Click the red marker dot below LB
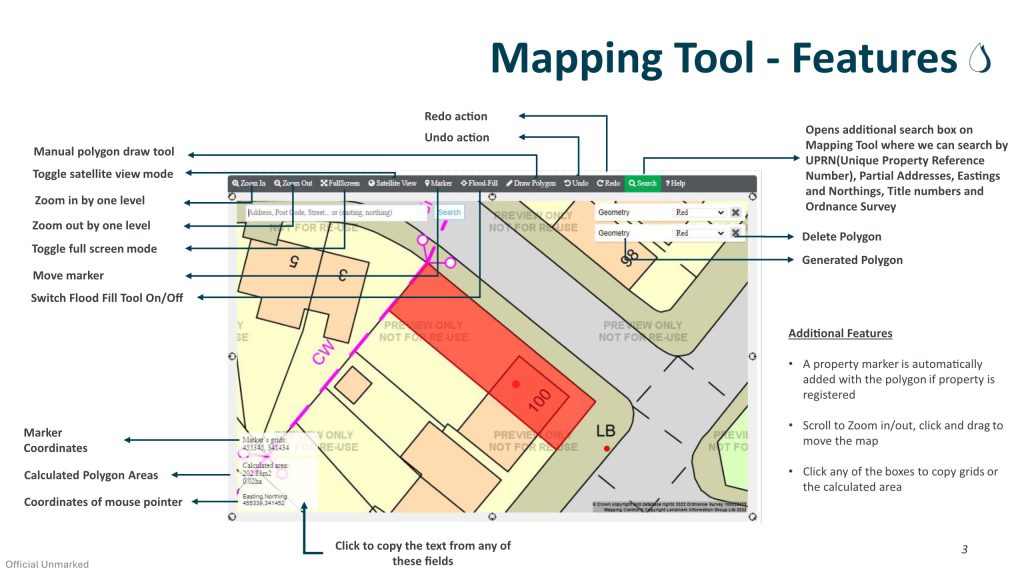Screen dimensions: 1024x576 (607, 449)
